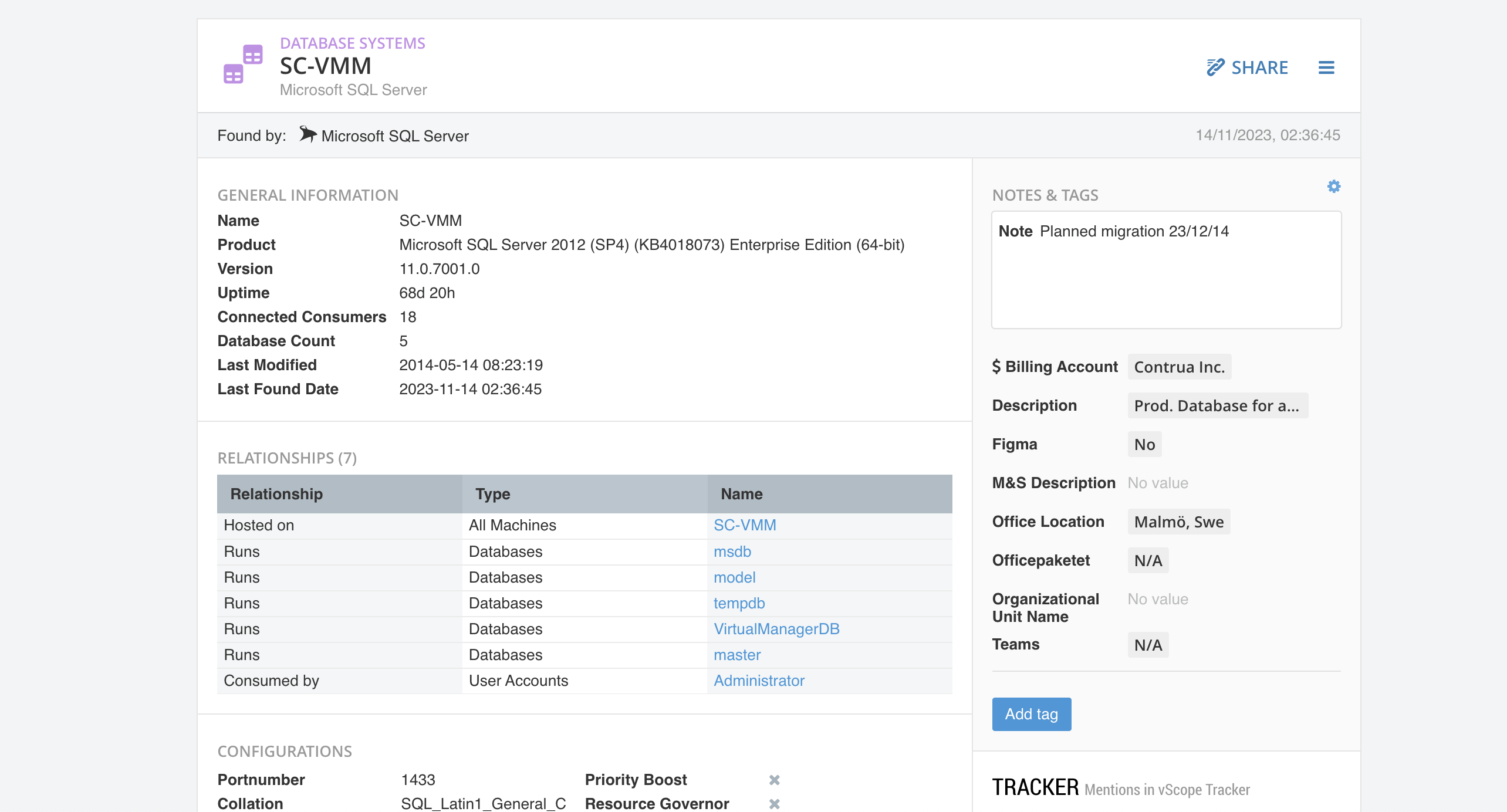Click the Share link icon
The height and width of the screenshot is (812, 1507).
coord(1215,67)
